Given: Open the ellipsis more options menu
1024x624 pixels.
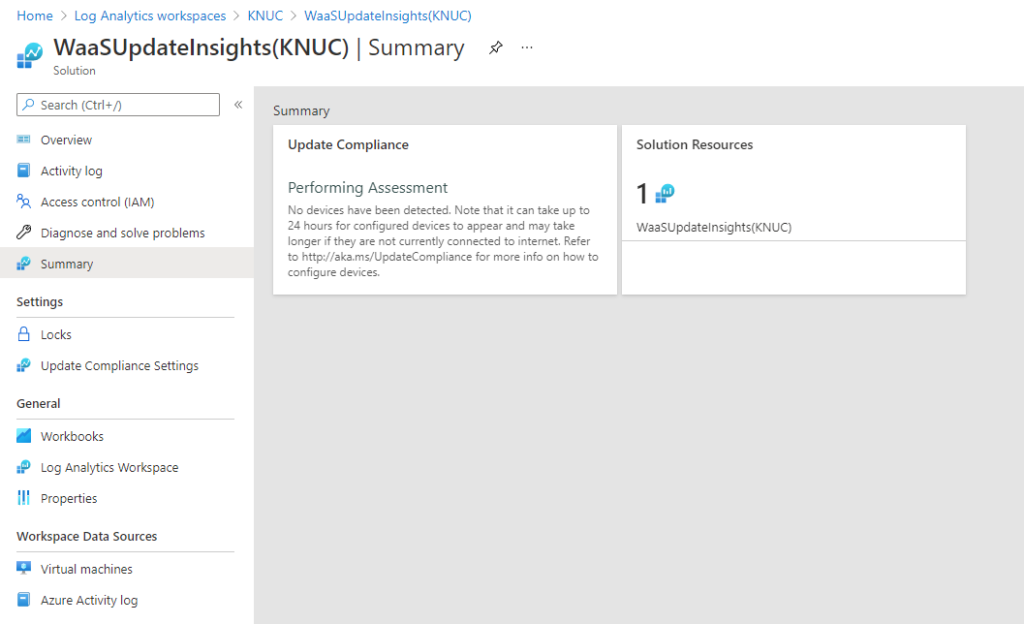Looking at the screenshot, I should point(527,48).
